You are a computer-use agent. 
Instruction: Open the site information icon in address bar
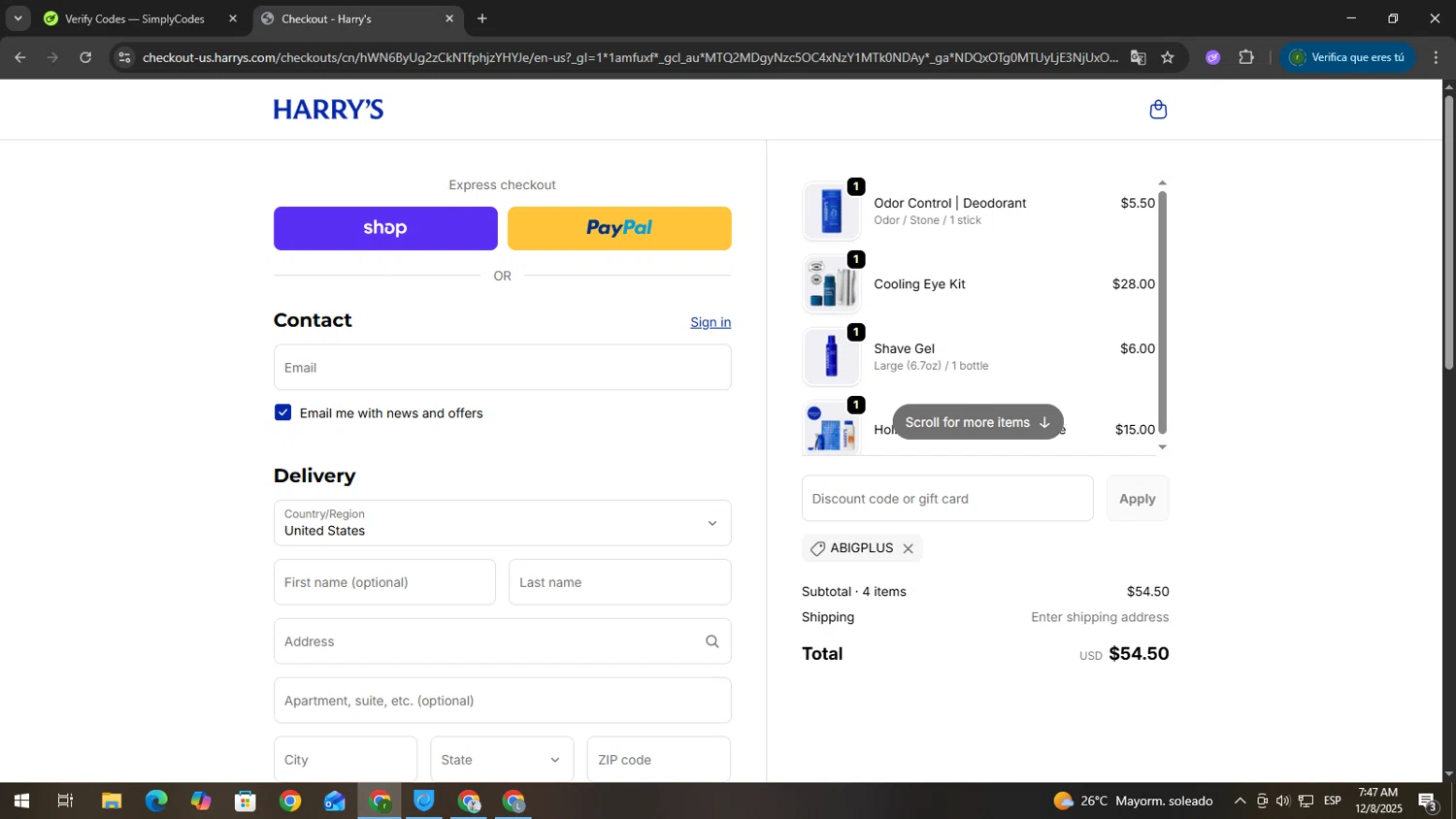(x=123, y=57)
